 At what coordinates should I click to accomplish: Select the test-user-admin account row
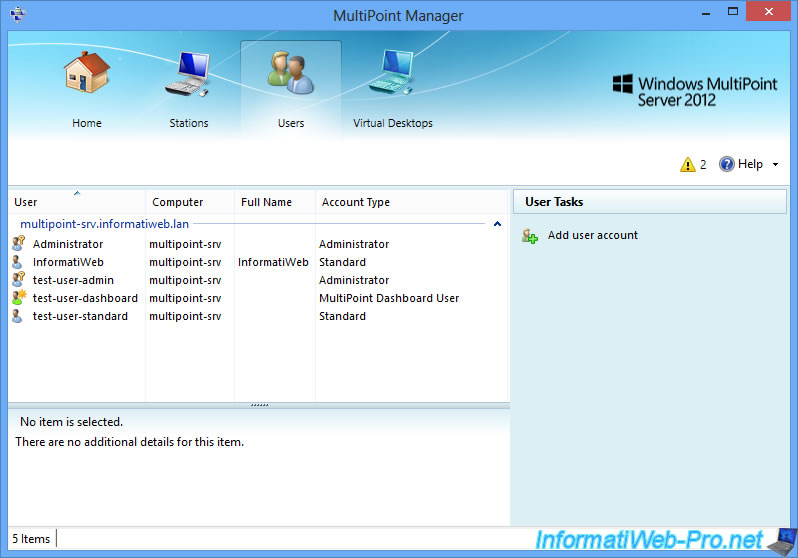(x=73, y=280)
